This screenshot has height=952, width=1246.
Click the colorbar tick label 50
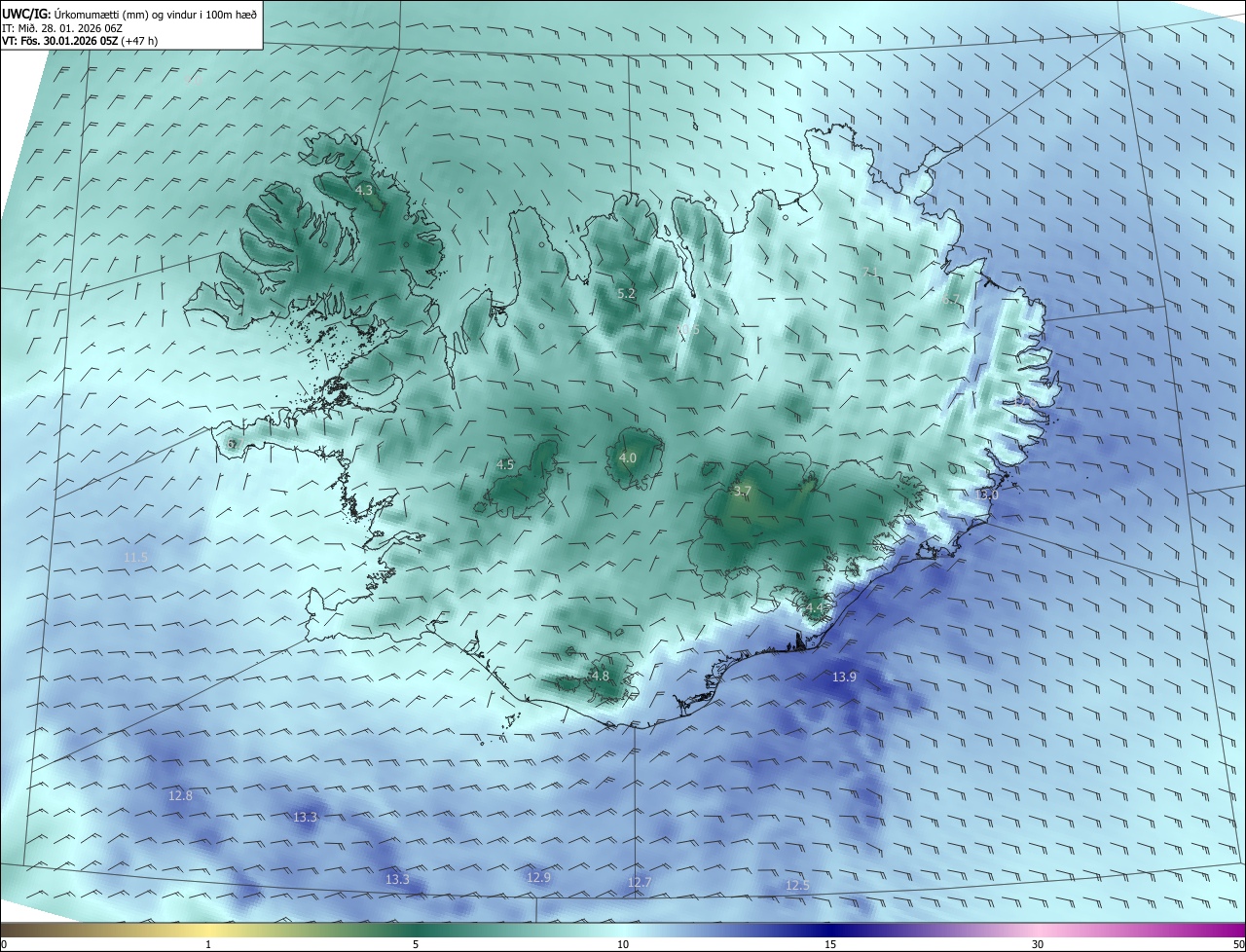coord(1238,944)
